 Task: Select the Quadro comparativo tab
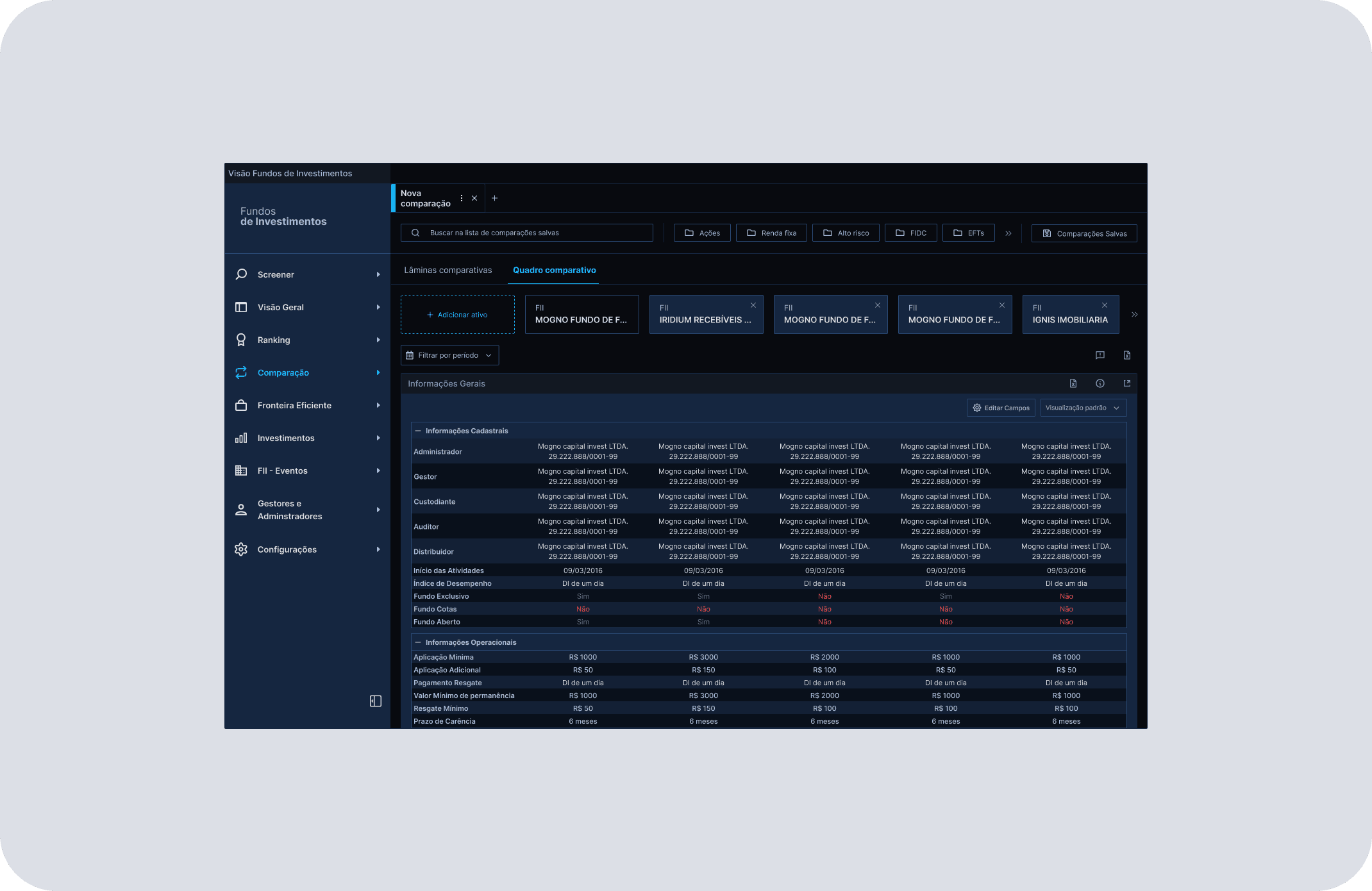(554, 270)
